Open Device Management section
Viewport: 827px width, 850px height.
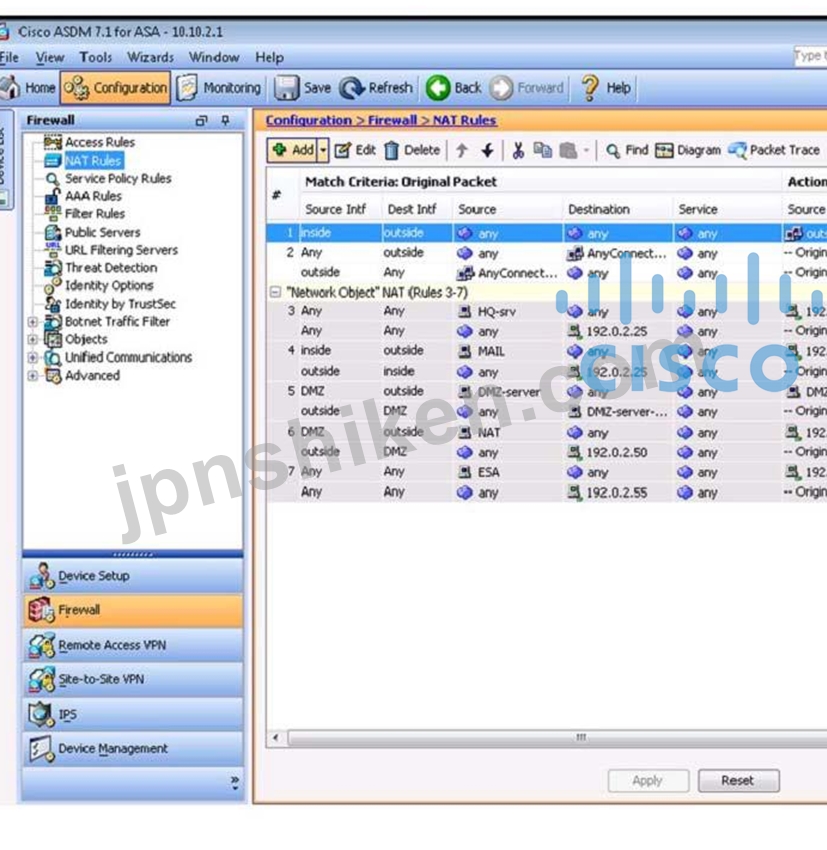(133, 749)
